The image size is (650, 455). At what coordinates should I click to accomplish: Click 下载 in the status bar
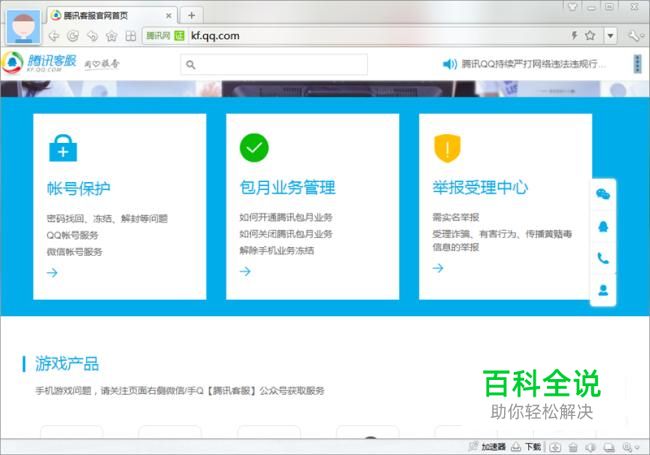(533, 447)
